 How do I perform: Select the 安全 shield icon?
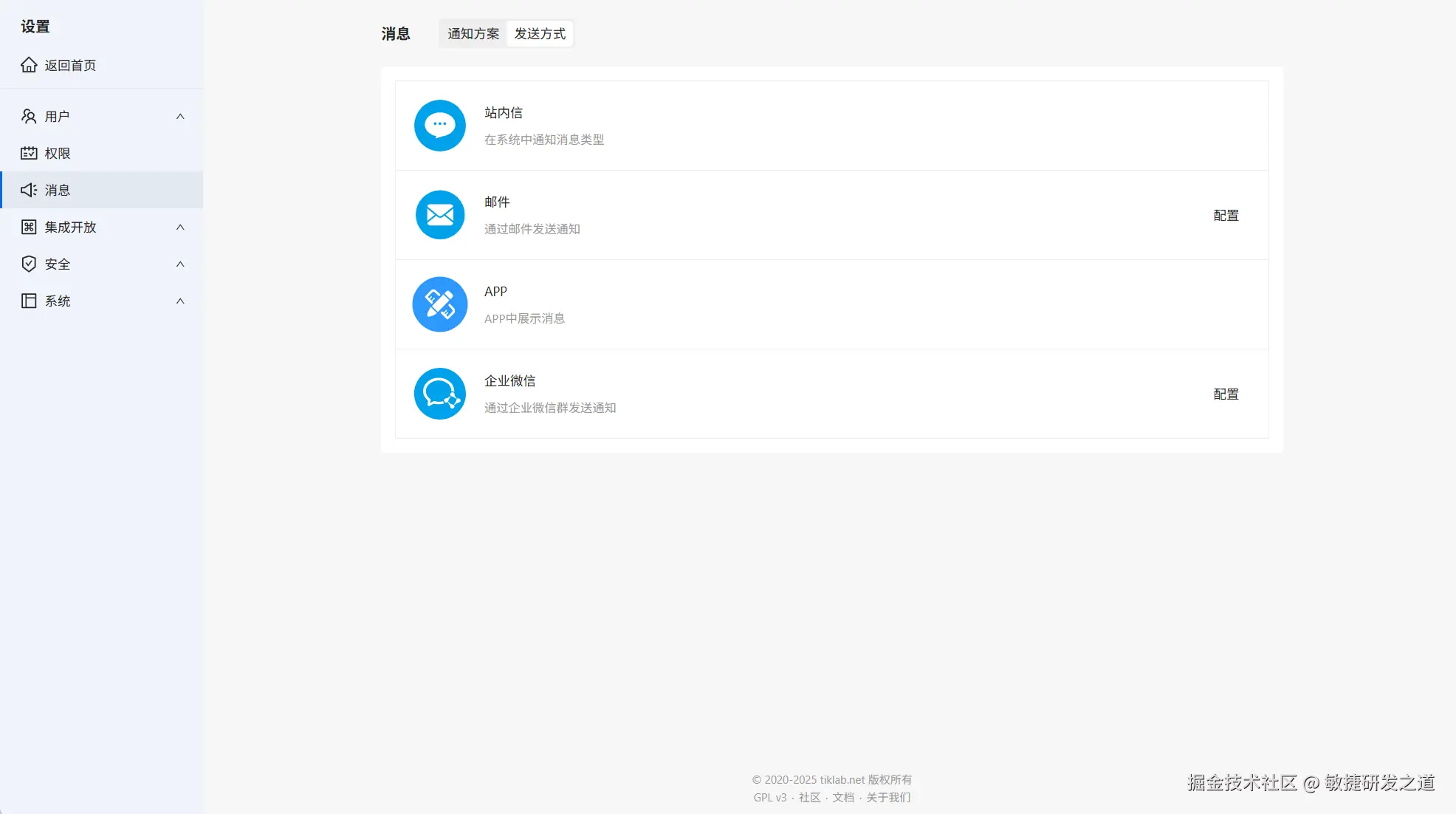29,264
